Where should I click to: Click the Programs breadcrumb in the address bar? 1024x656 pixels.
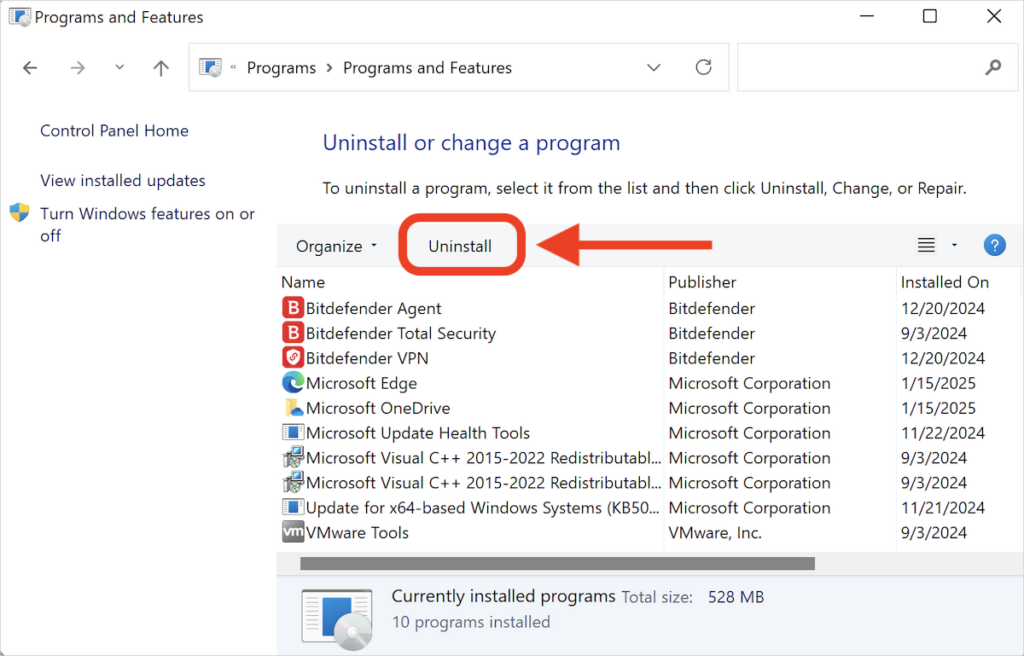tap(281, 67)
